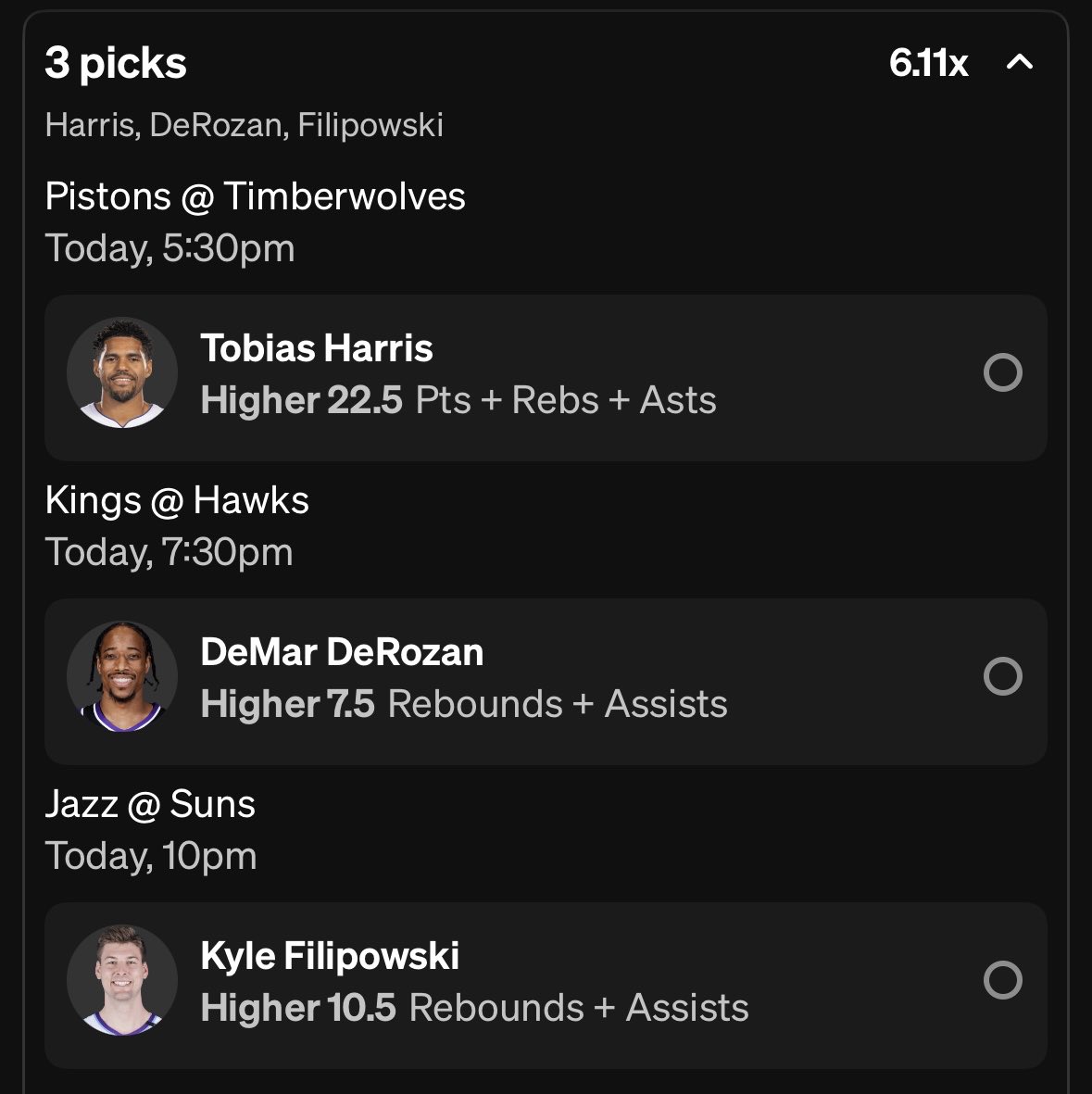The width and height of the screenshot is (1092, 1094).
Task: Click the Kyle Filipowski name
Action: click(330, 956)
